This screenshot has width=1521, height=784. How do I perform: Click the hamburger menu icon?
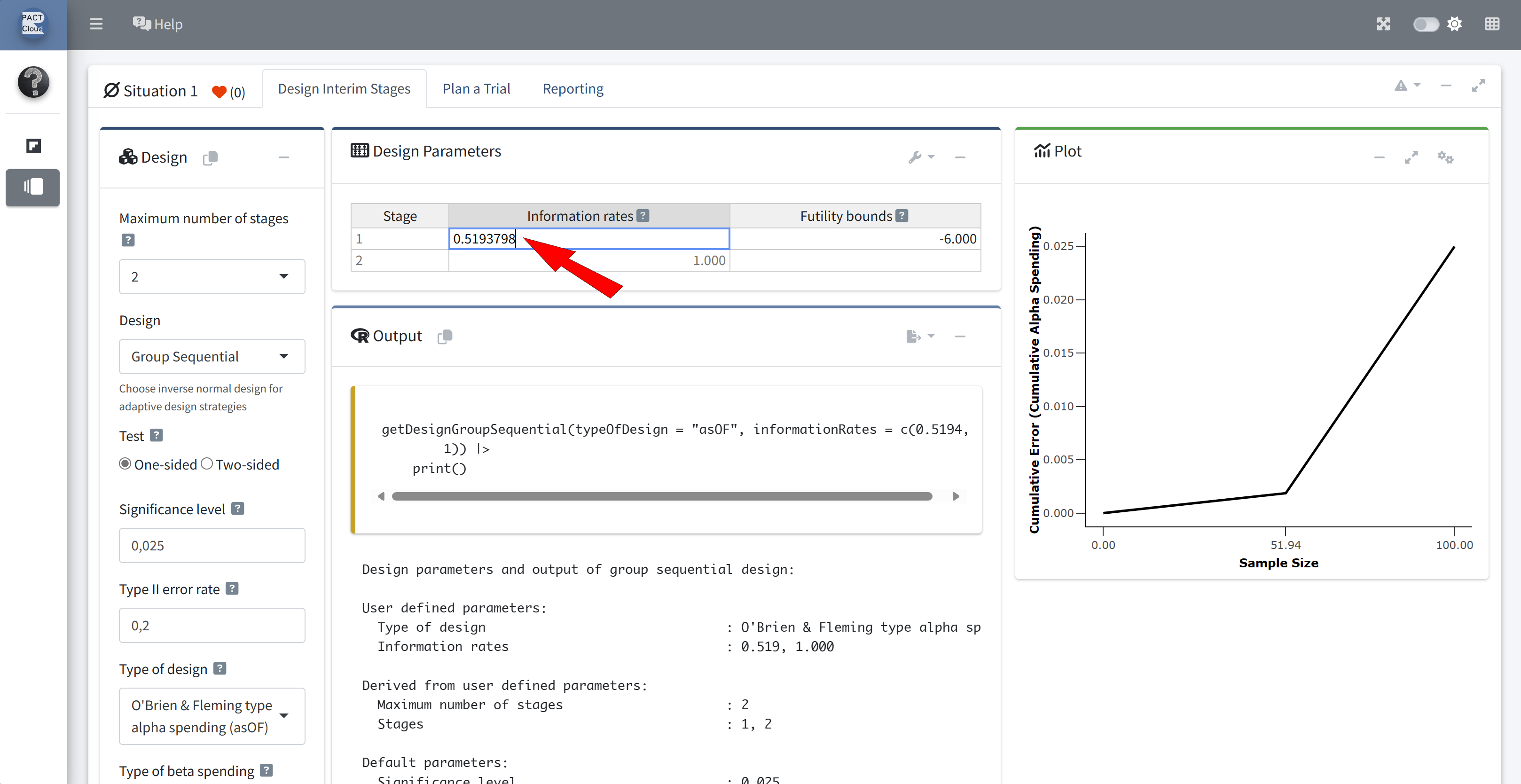96,24
